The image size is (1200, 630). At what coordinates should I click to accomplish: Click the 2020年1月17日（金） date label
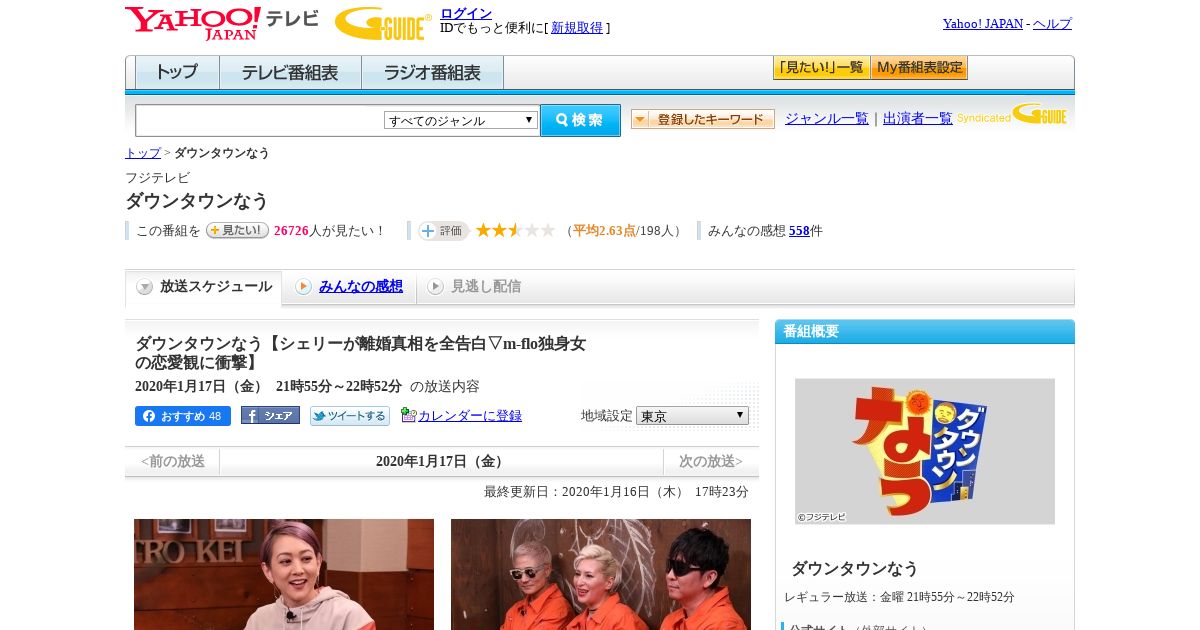(x=442, y=461)
